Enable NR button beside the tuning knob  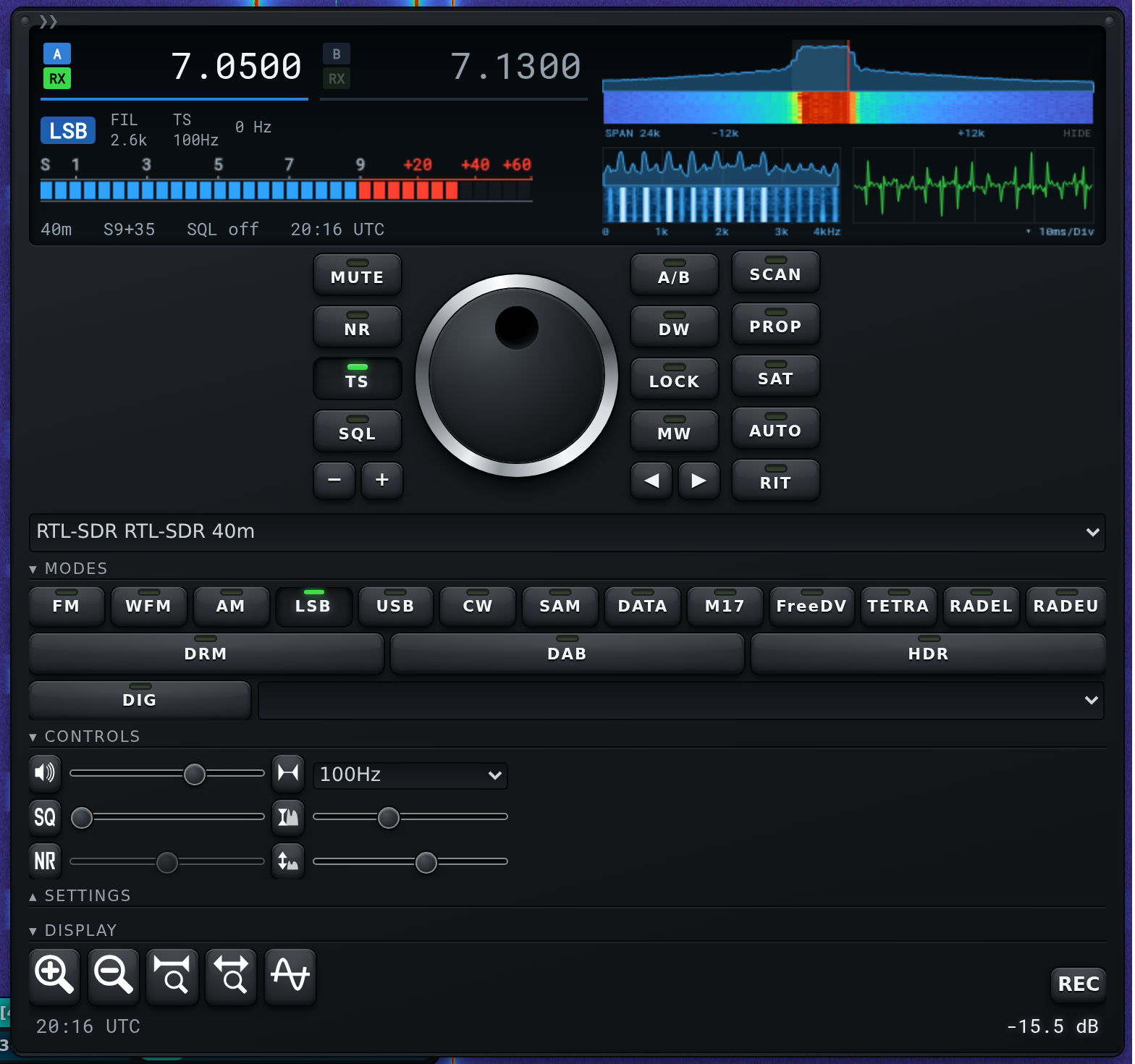(358, 326)
